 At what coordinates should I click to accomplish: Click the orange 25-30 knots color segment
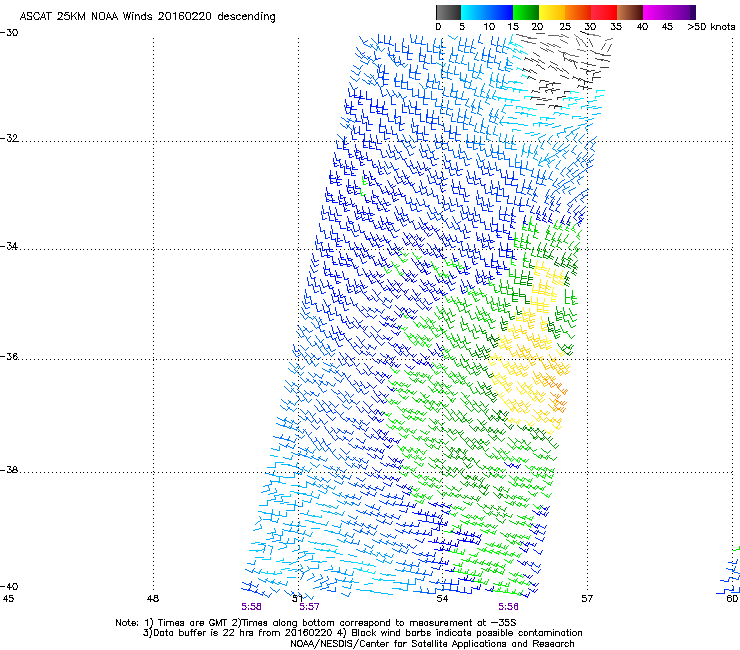click(578, 12)
